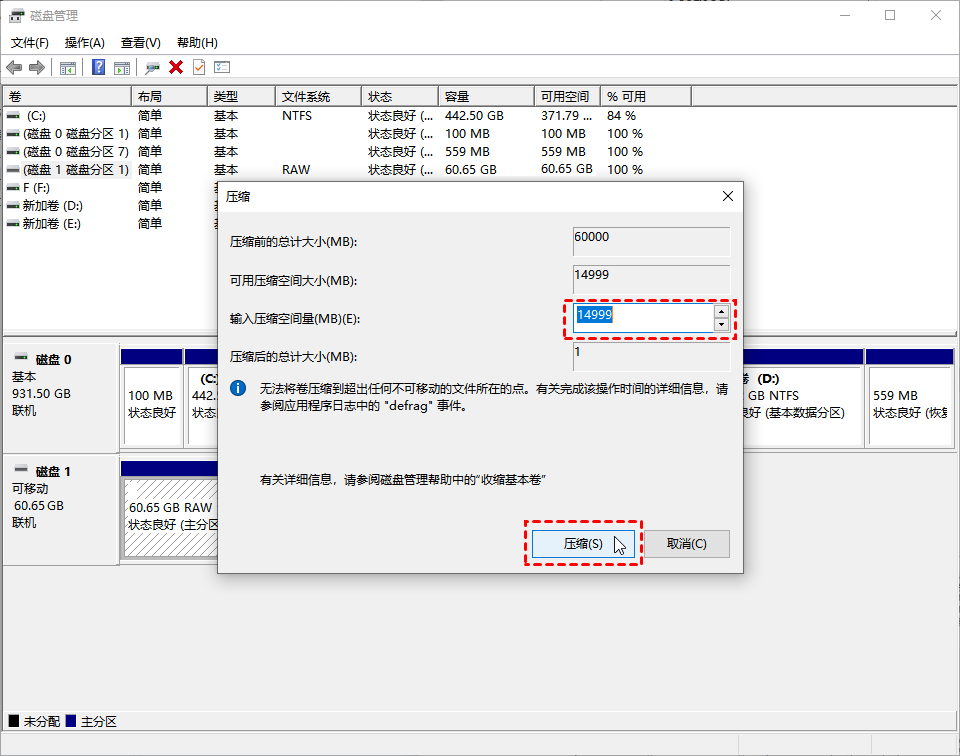Decrease shrink amount with down spinner arrow
This screenshot has height=756, width=960.
pos(721,325)
